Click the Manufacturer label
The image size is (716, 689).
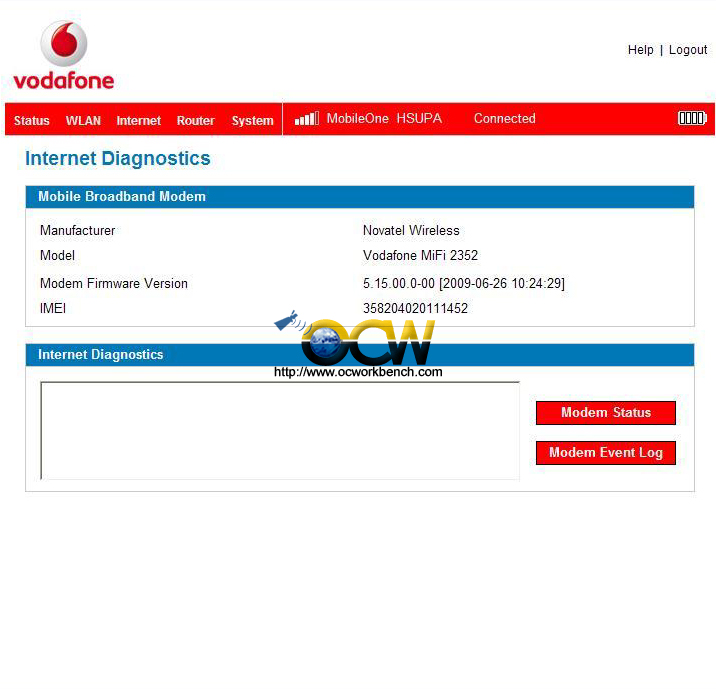coord(78,231)
